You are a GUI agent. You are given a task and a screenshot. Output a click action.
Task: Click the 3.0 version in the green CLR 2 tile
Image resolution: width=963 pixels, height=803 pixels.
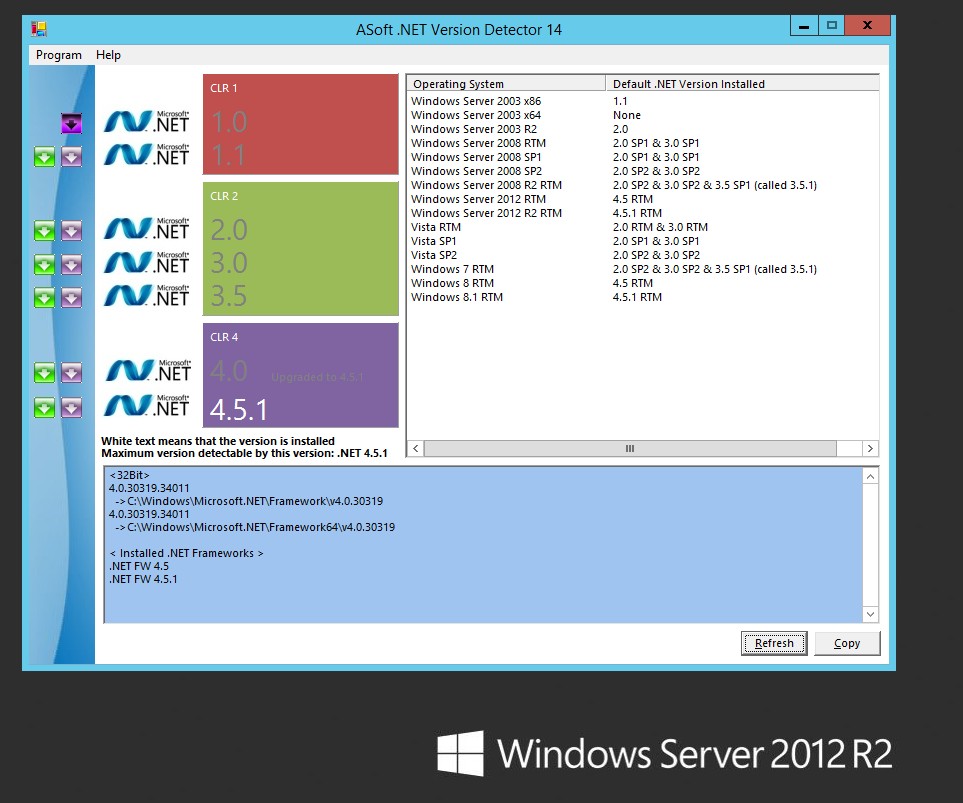coord(229,263)
